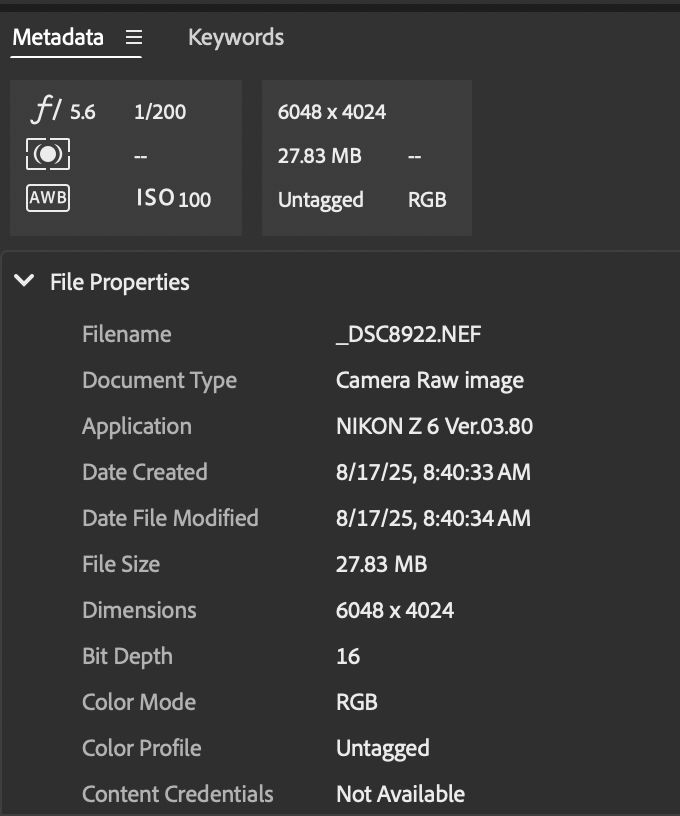Click the Document Type label

(160, 381)
